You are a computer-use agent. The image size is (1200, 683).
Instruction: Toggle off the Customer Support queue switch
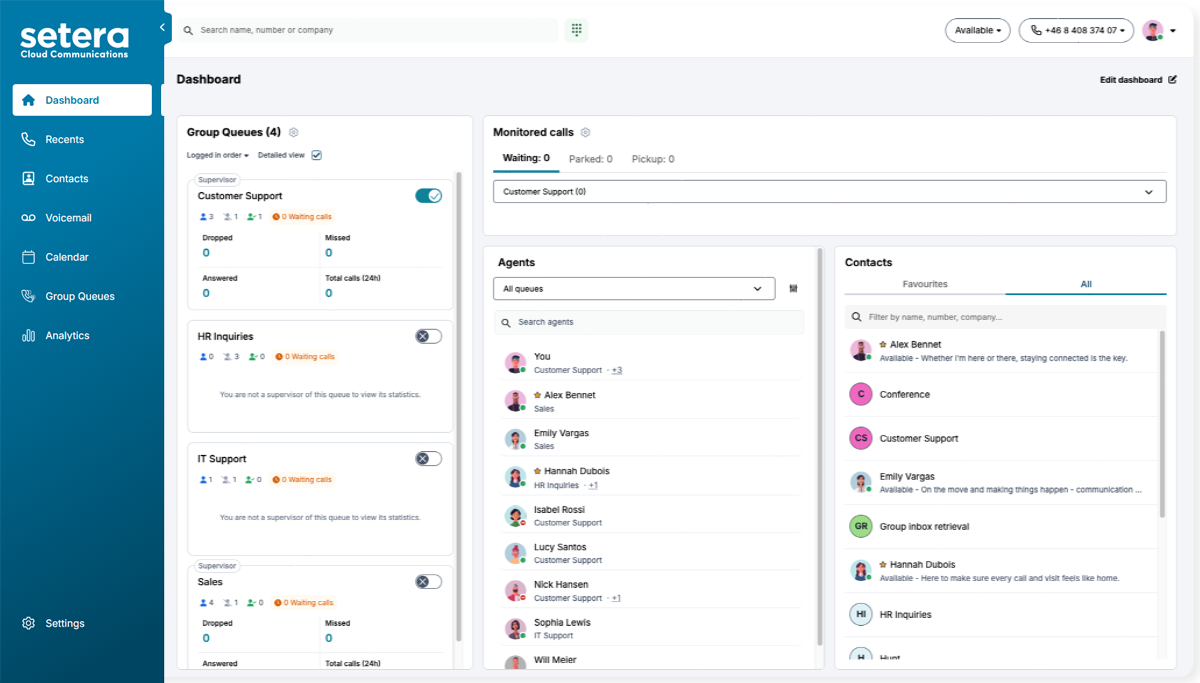428,196
